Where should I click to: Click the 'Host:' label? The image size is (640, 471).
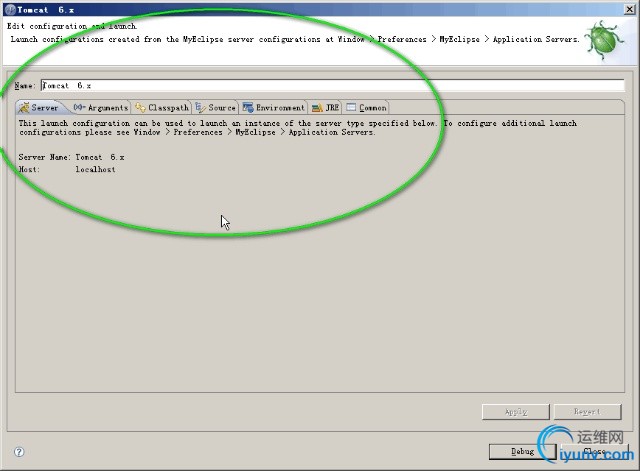pyautogui.click(x=29, y=169)
